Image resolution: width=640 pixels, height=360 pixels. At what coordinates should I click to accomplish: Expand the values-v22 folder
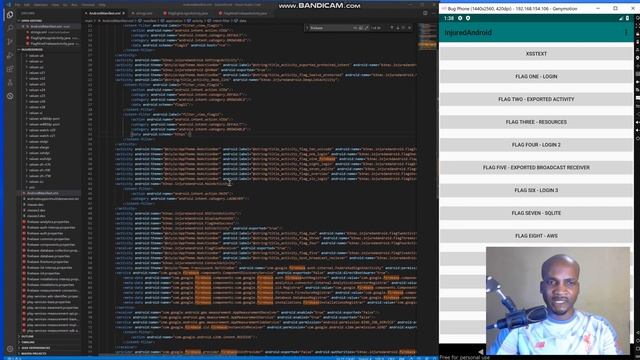click(x=37, y=79)
